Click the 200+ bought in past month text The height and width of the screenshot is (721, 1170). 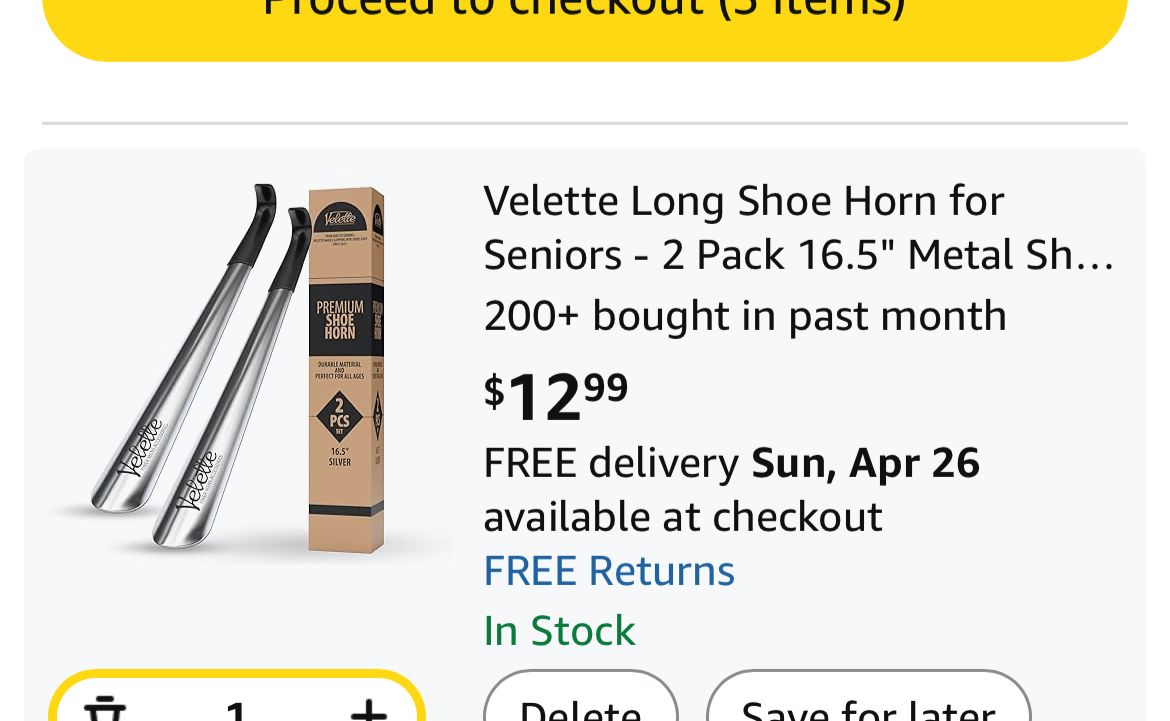pyautogui.click(x=745, y=316)
